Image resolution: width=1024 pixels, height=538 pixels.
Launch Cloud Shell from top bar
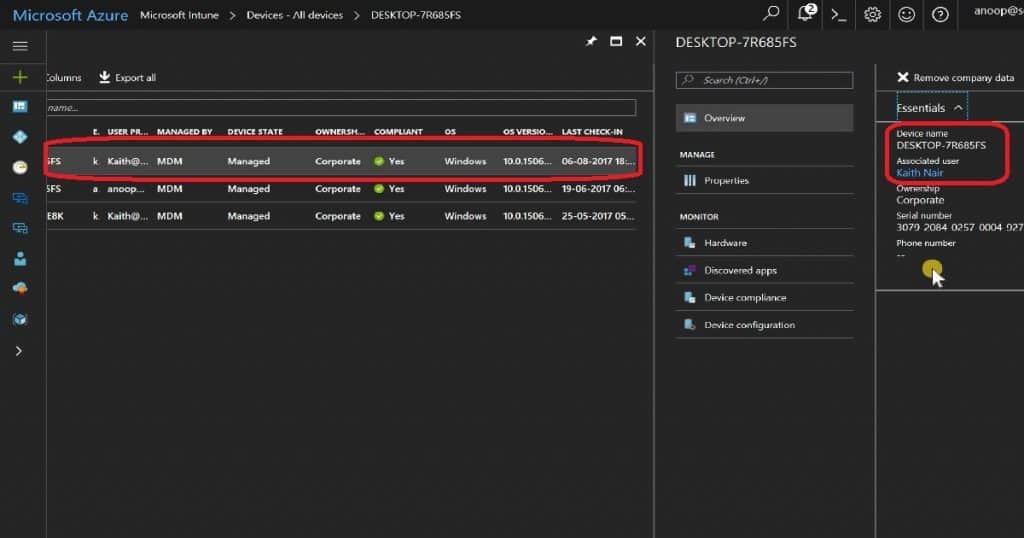(839, 14)
